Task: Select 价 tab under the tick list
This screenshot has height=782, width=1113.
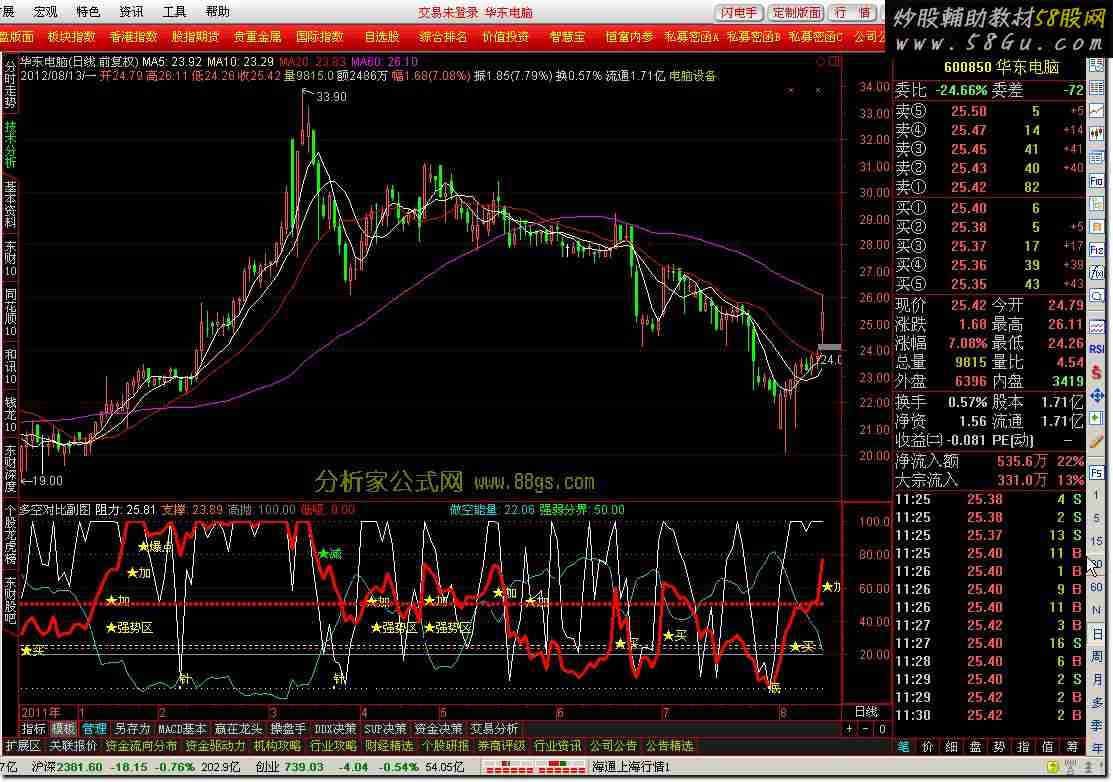Action: [928, 746]
